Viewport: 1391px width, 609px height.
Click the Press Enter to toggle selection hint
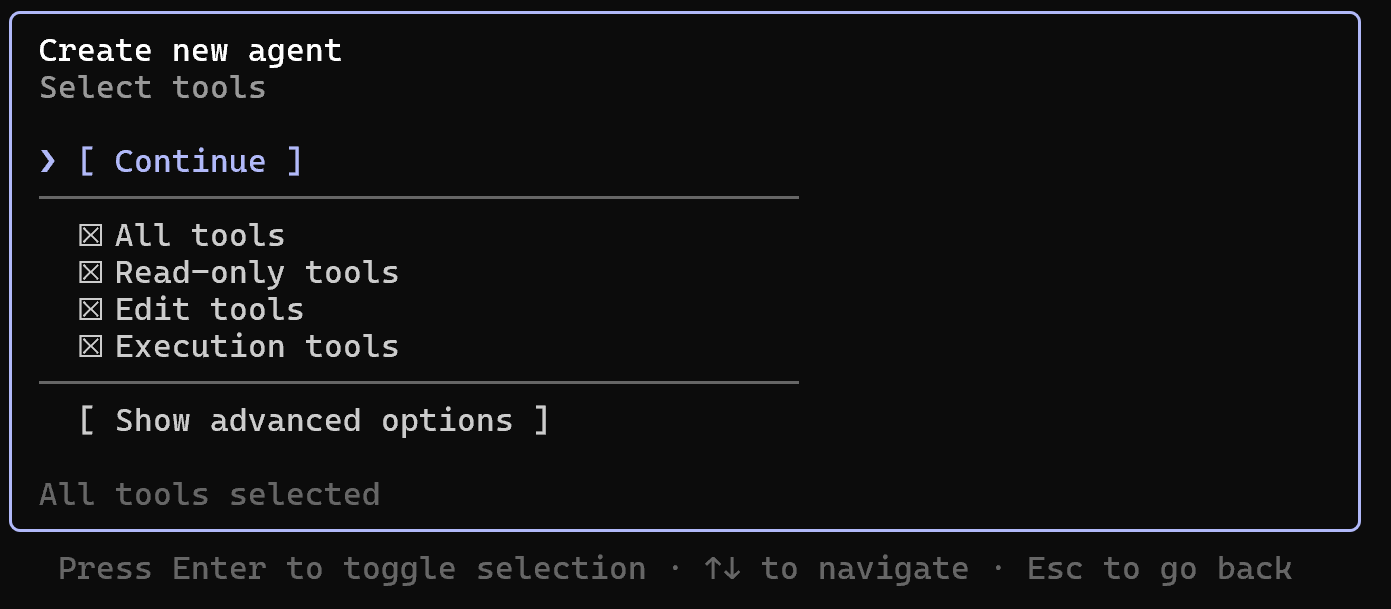351,569
